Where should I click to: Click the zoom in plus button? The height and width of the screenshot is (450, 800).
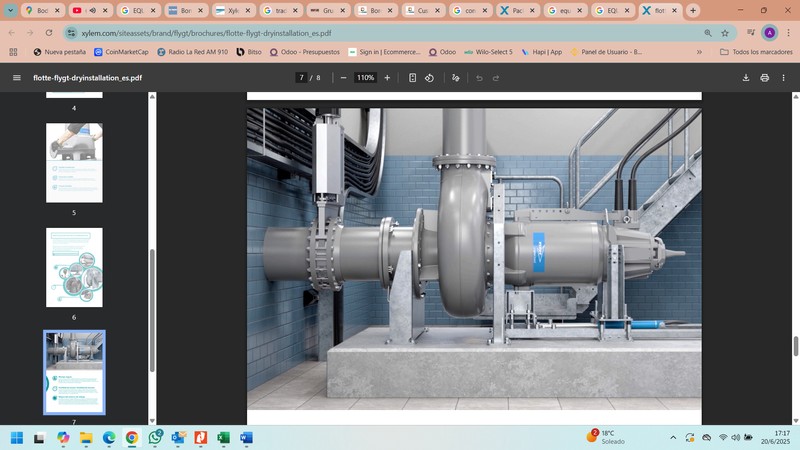tap(387, 77)
